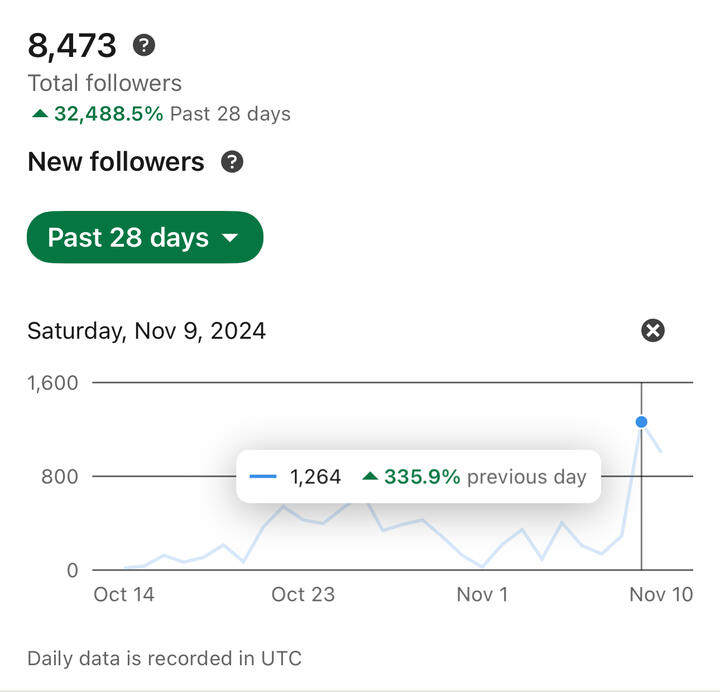Click the Oct 14 axis label
This screenshot has width=720, height=692.
coord(124,595)
